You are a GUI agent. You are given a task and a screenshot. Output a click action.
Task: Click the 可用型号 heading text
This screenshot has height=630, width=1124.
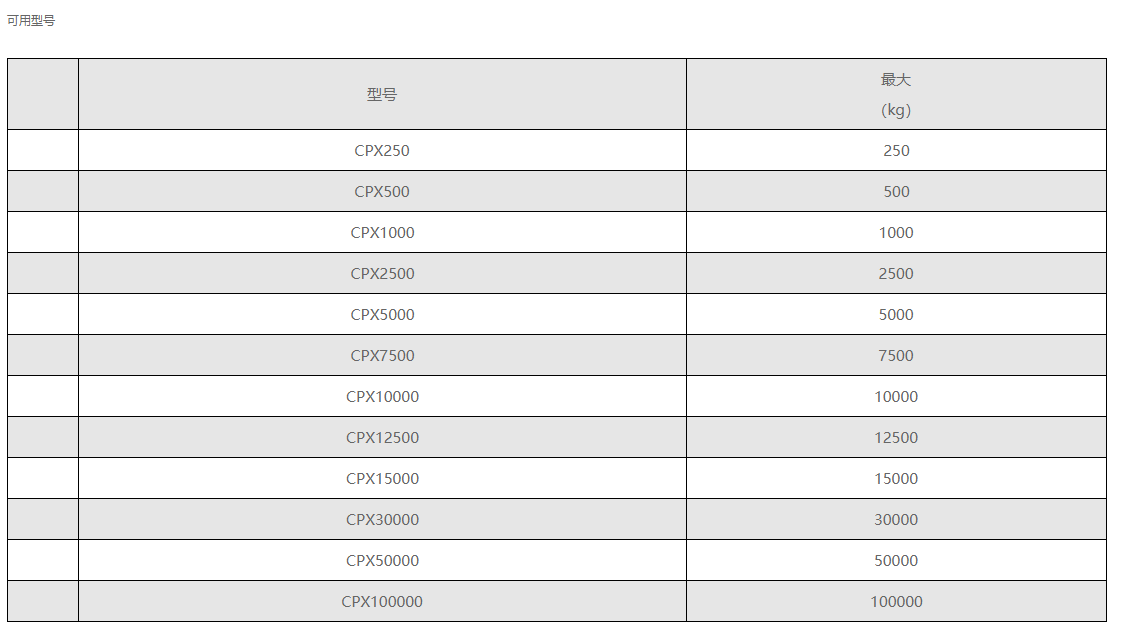(31, 20)
